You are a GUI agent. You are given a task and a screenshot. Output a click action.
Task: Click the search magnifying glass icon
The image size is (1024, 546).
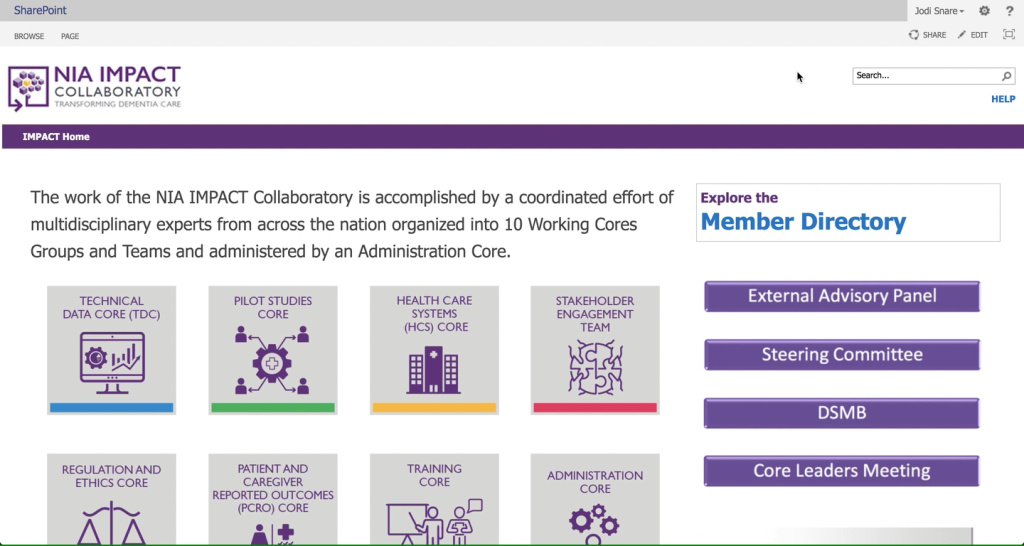(1006, 76)
